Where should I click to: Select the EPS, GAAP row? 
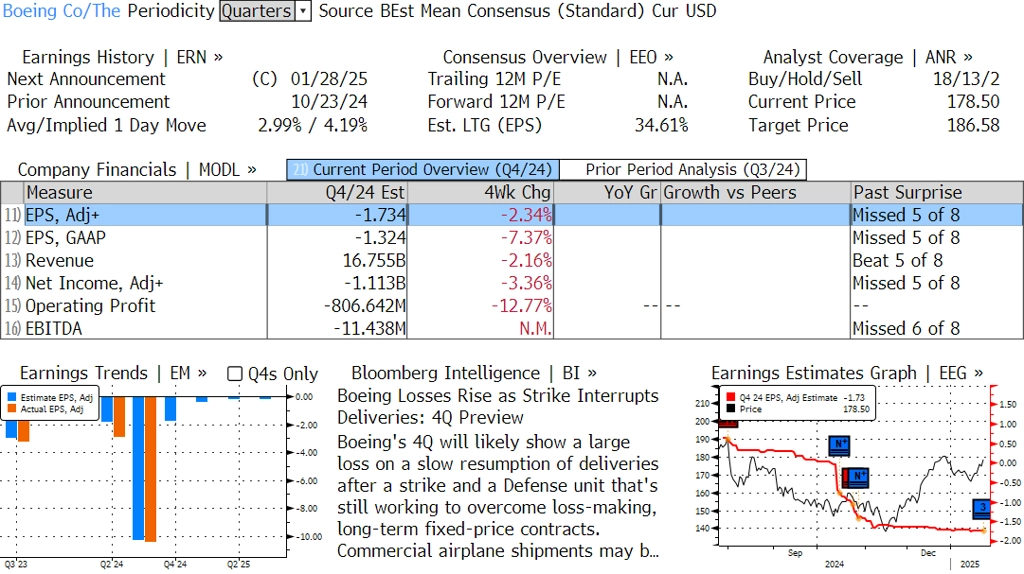tap(512, 238)
